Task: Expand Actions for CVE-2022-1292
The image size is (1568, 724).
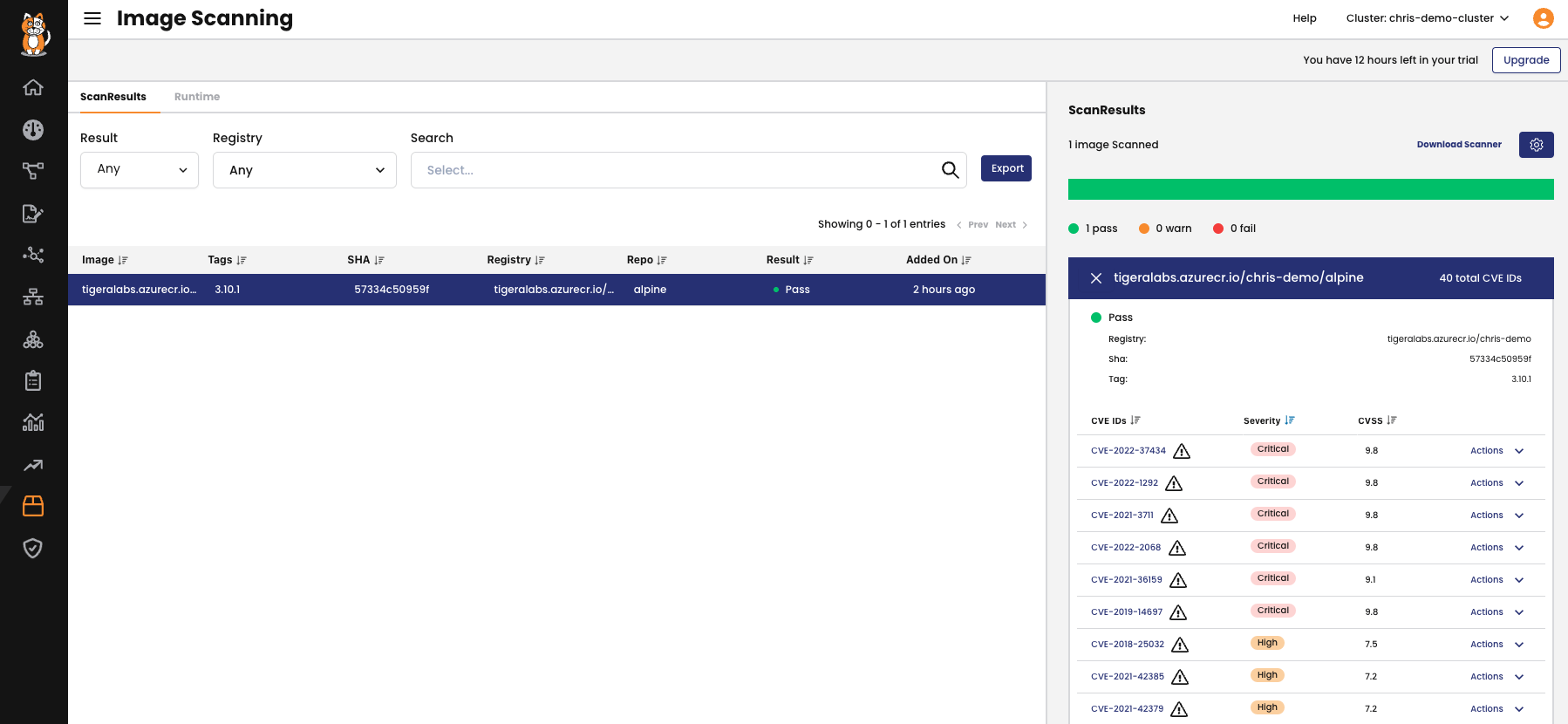Action: coord(1496,483)
